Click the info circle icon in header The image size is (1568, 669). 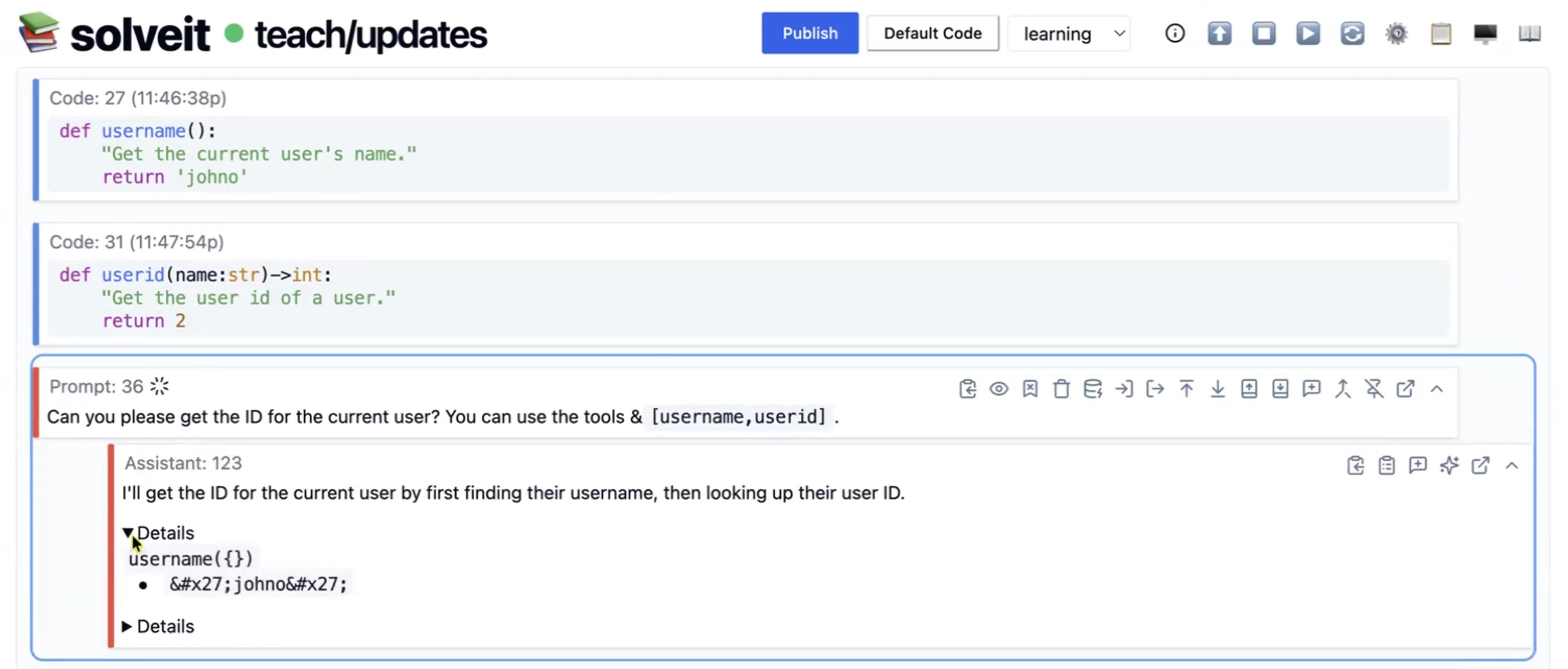[x=1174, y=34]
